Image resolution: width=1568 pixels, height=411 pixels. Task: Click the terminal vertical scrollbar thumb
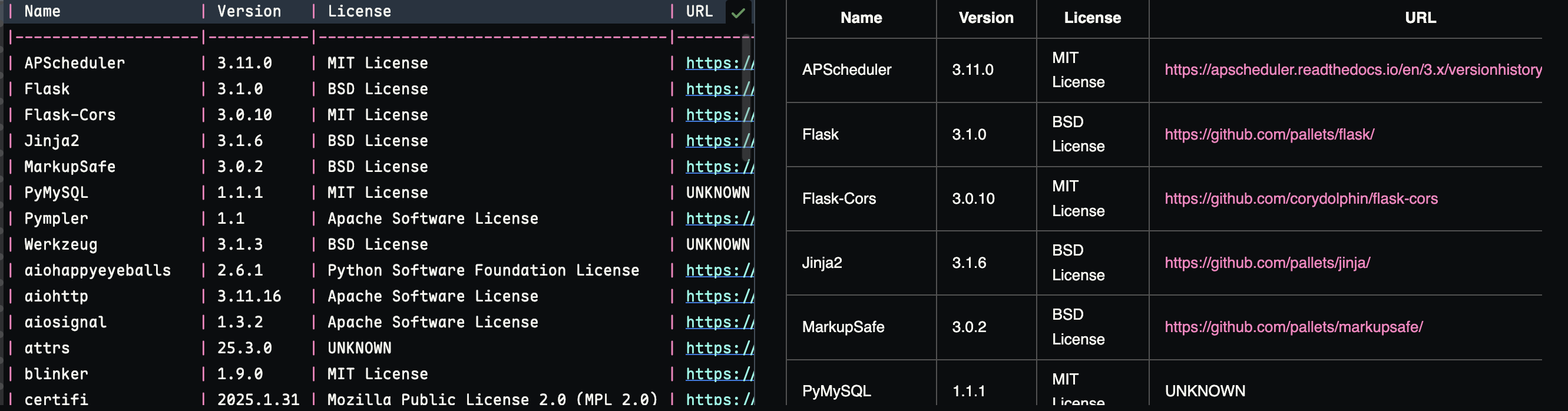746,97
